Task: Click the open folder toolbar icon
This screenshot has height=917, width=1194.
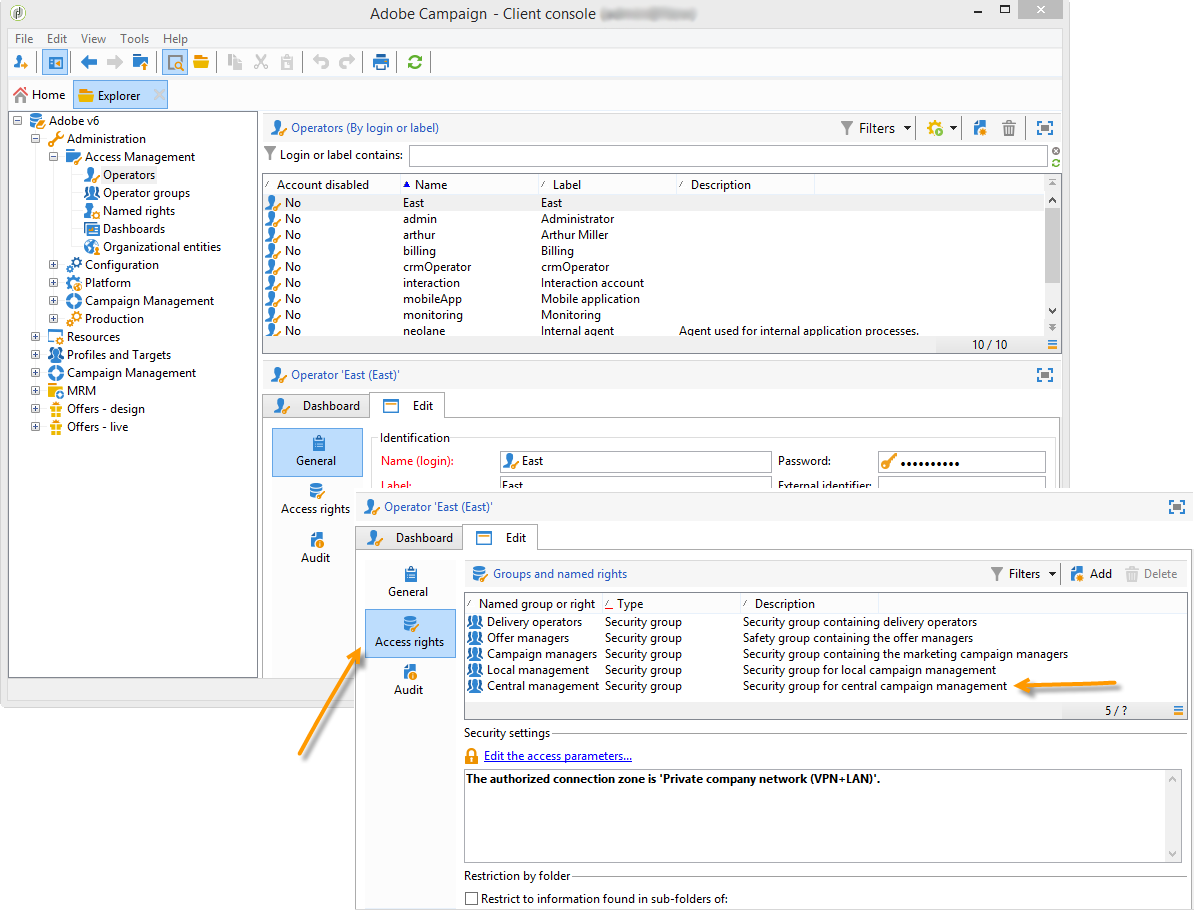Action: [201, 62]
